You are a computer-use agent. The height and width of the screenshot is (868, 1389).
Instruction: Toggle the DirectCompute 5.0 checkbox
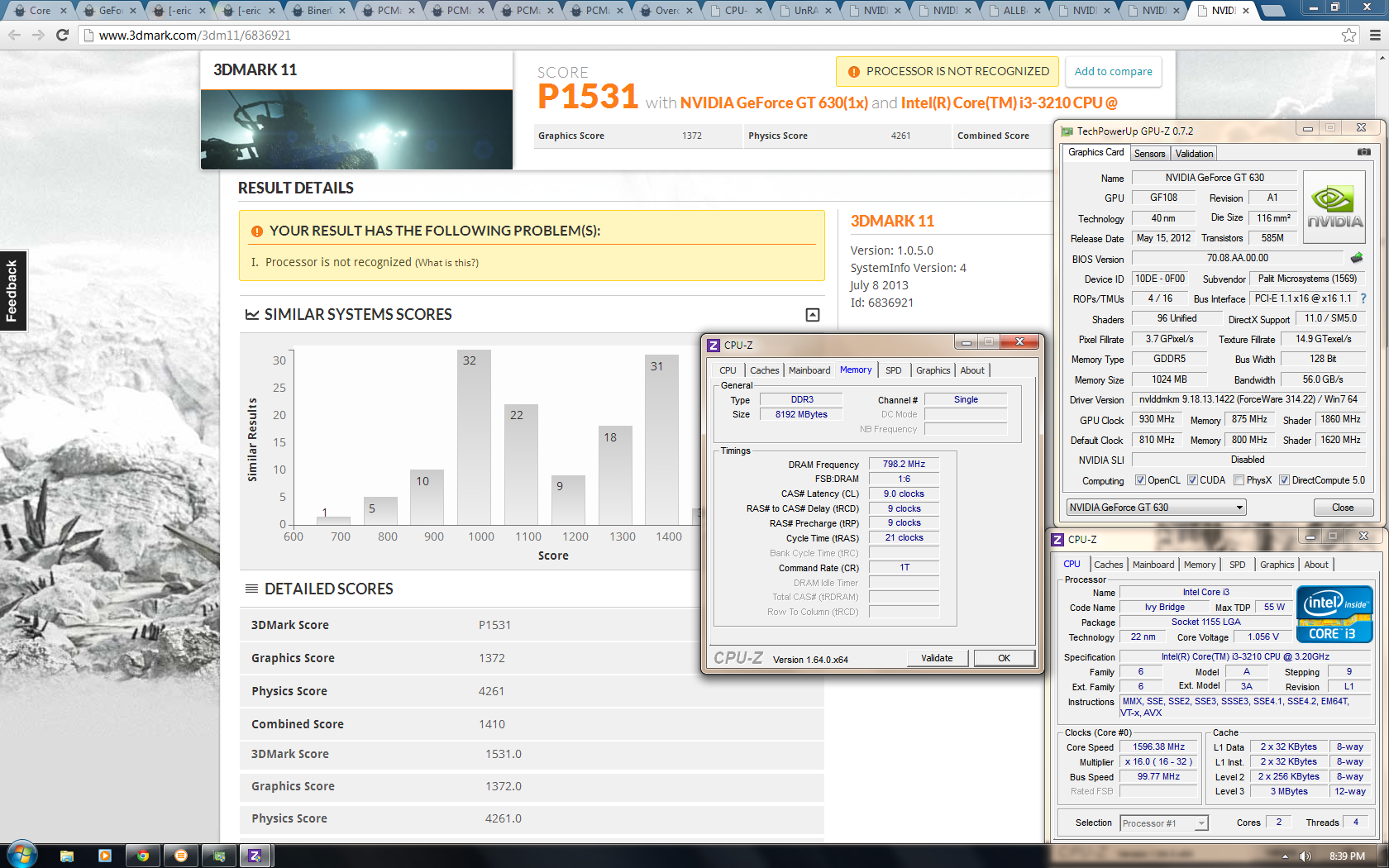[1284, 480]
